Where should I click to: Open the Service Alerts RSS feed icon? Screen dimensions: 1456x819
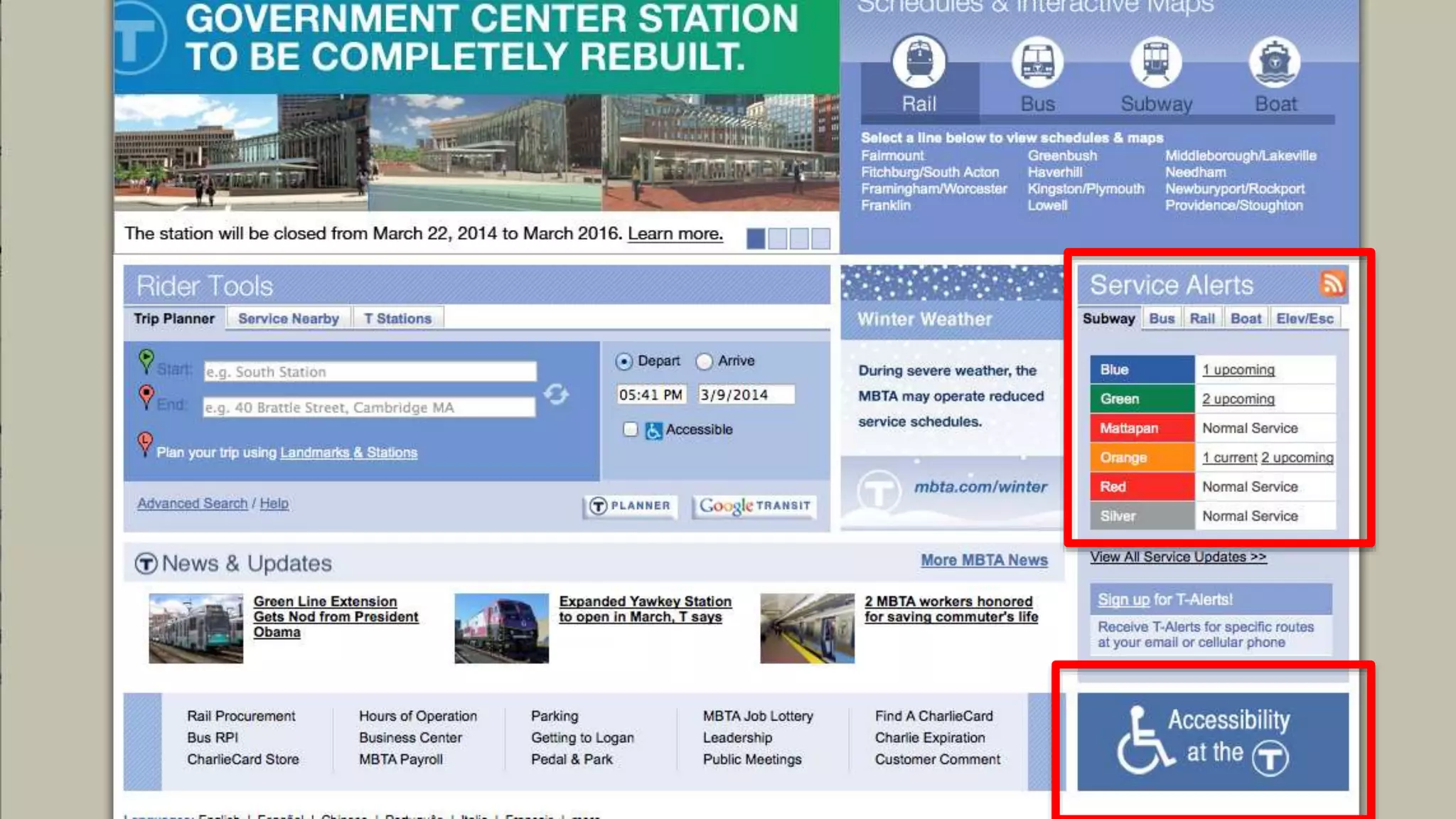click(x=1332, y=283)
